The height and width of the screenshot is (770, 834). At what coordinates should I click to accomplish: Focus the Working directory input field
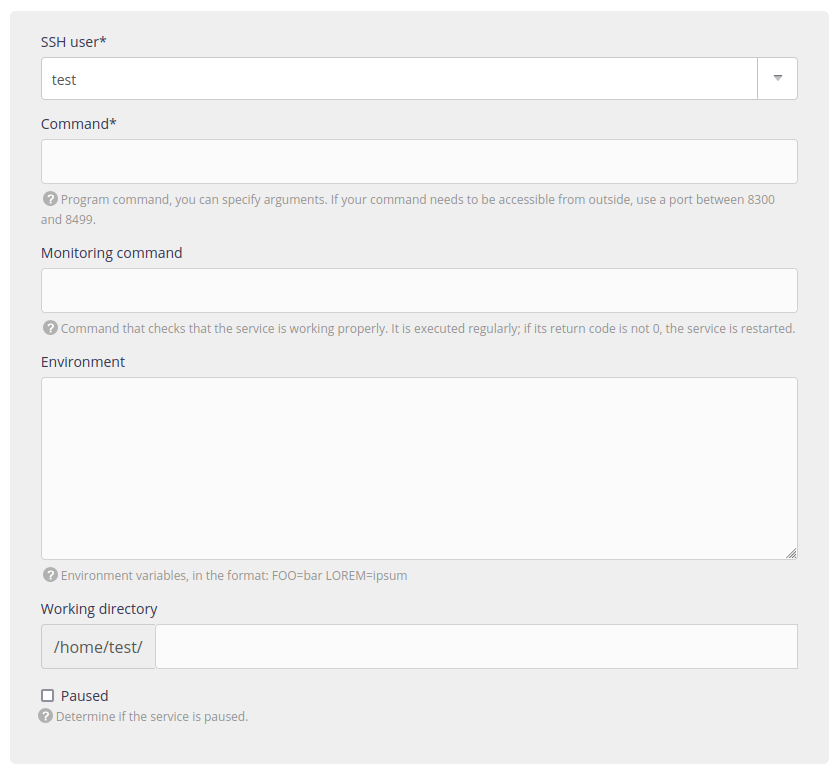pyautogui.click(x=476, y=647)
